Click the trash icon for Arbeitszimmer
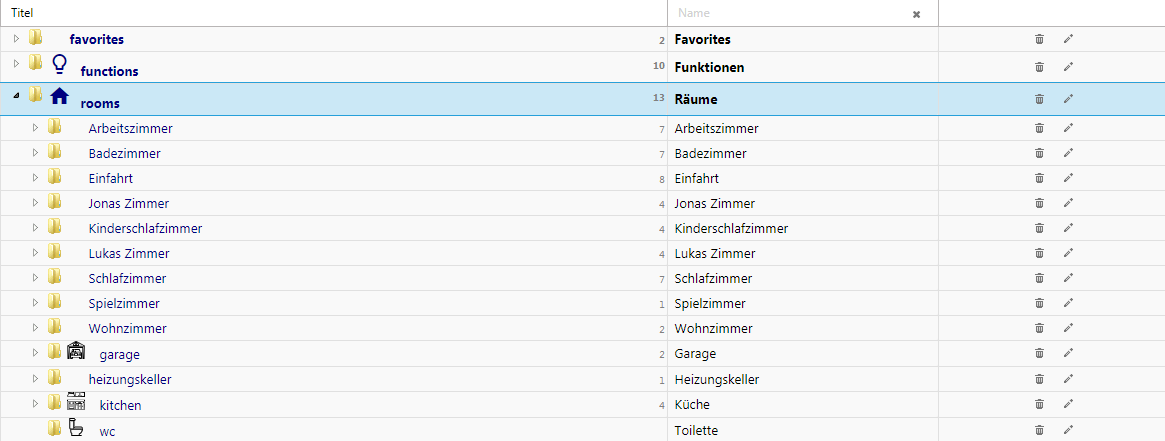Screen dimensions: 1165x441 1039,128
